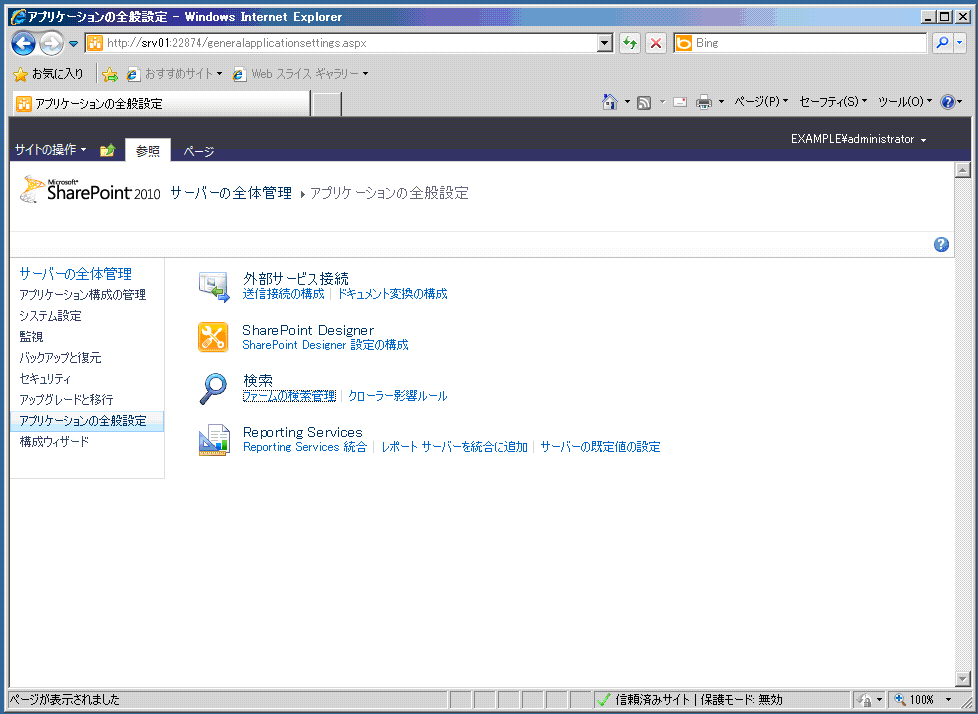Open the クローラー影響ルール link
Viewport: 978px width, 714px height.
coord(398,396)
